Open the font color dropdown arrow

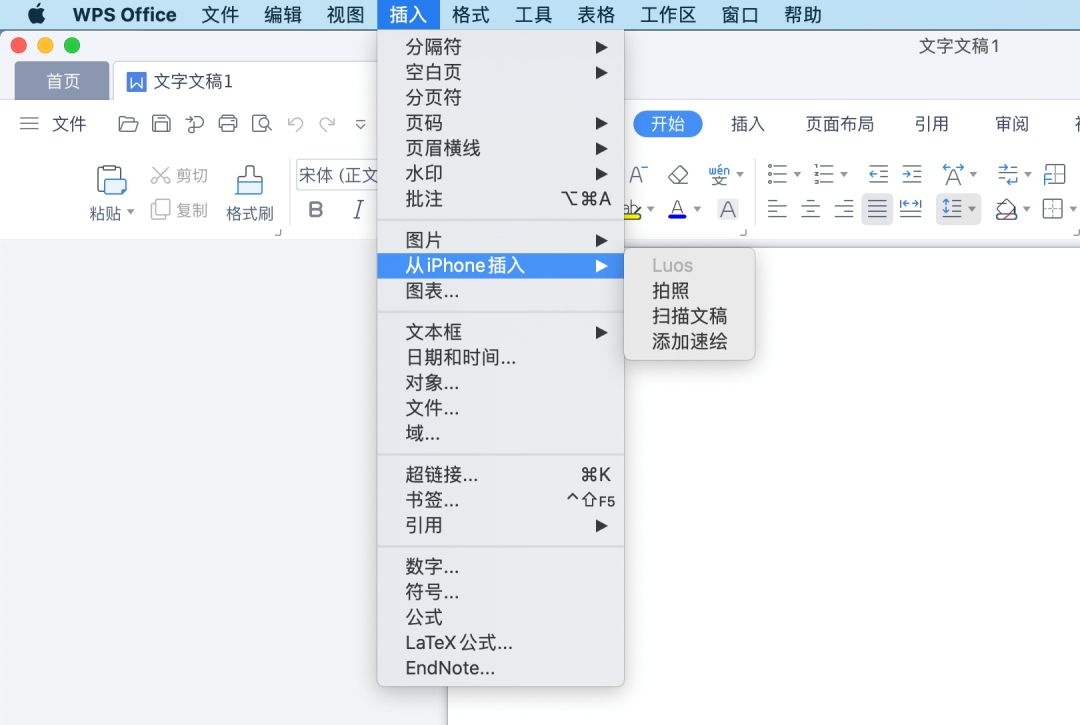coord(697,209)
